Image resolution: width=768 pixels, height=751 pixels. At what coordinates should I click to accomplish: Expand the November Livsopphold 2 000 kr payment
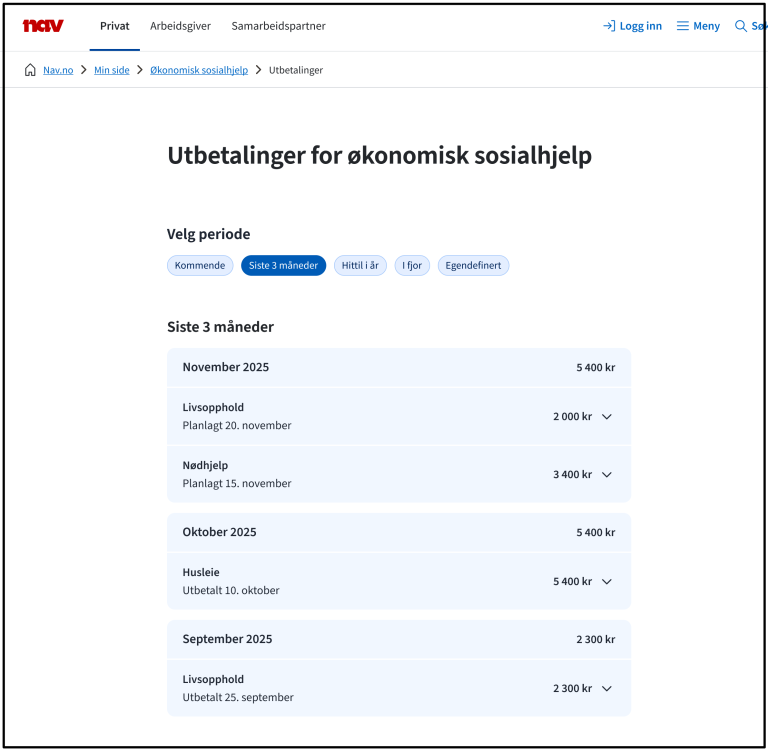click(606, 417)
